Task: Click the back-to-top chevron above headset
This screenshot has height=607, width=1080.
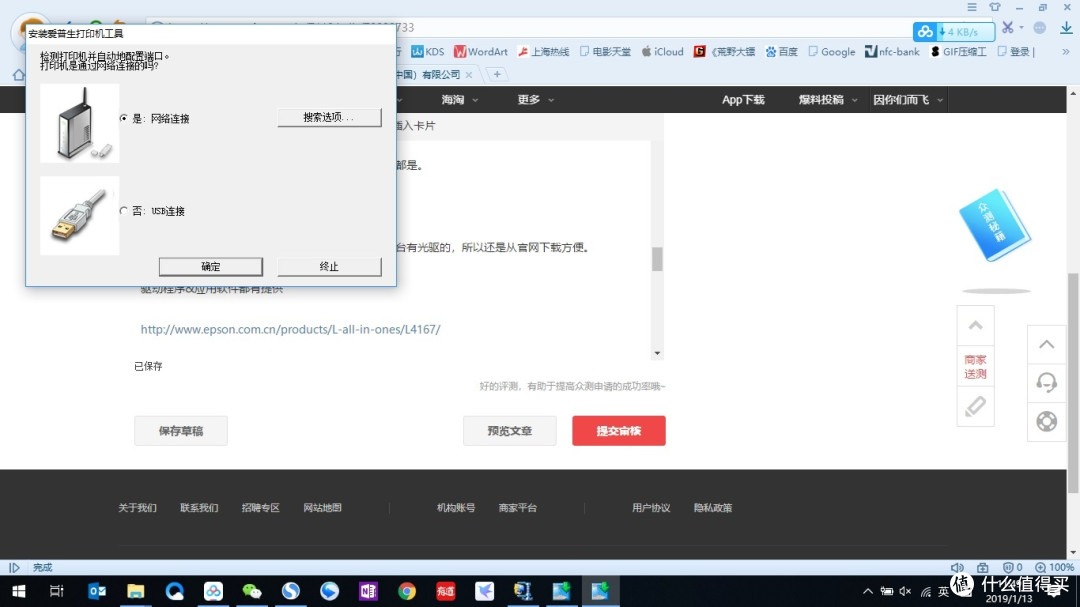Action: click(x=1046, y=344)
